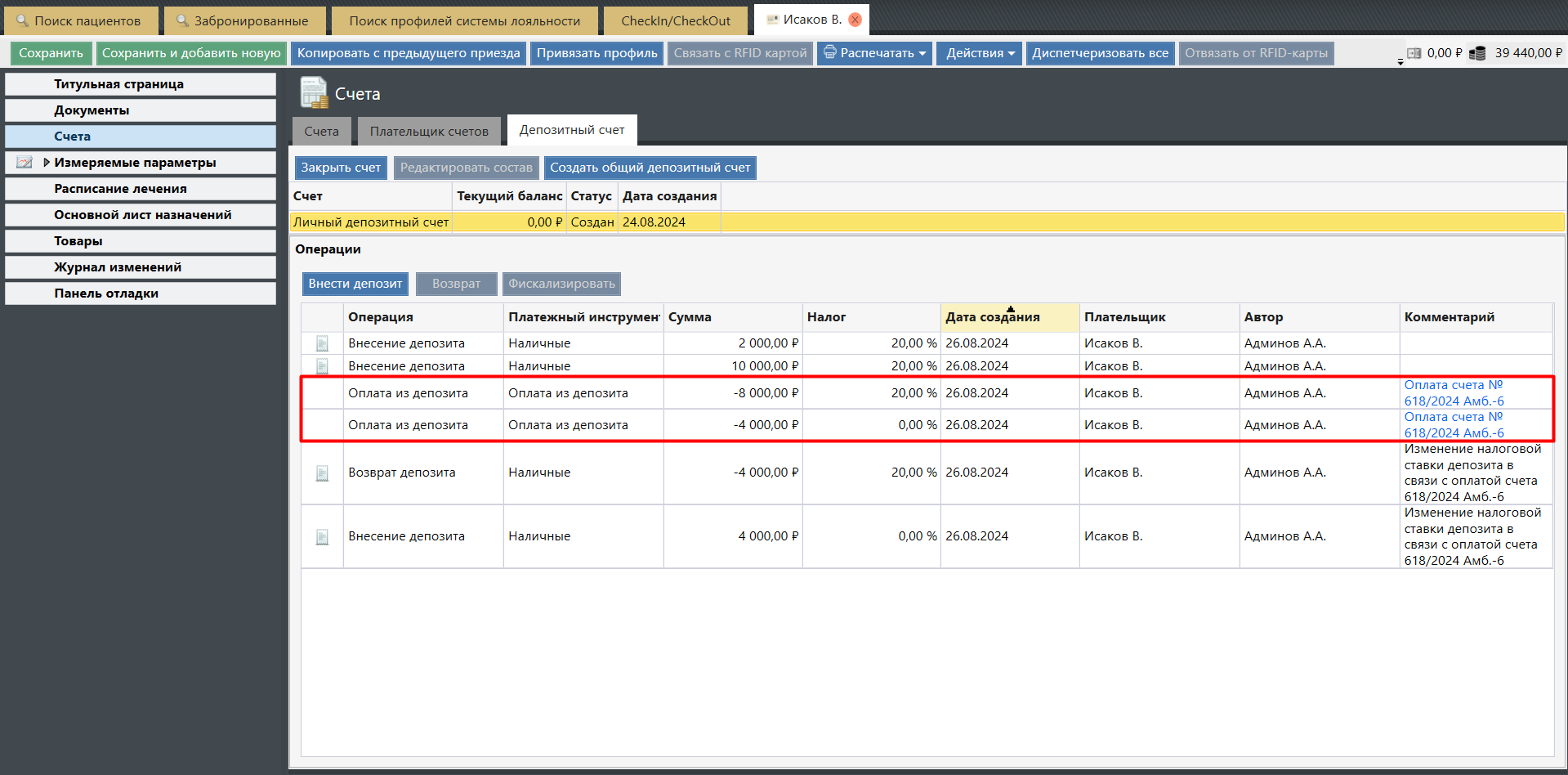Close the Исаков В. patient tab
The image size is (1568, 775).
855,20
